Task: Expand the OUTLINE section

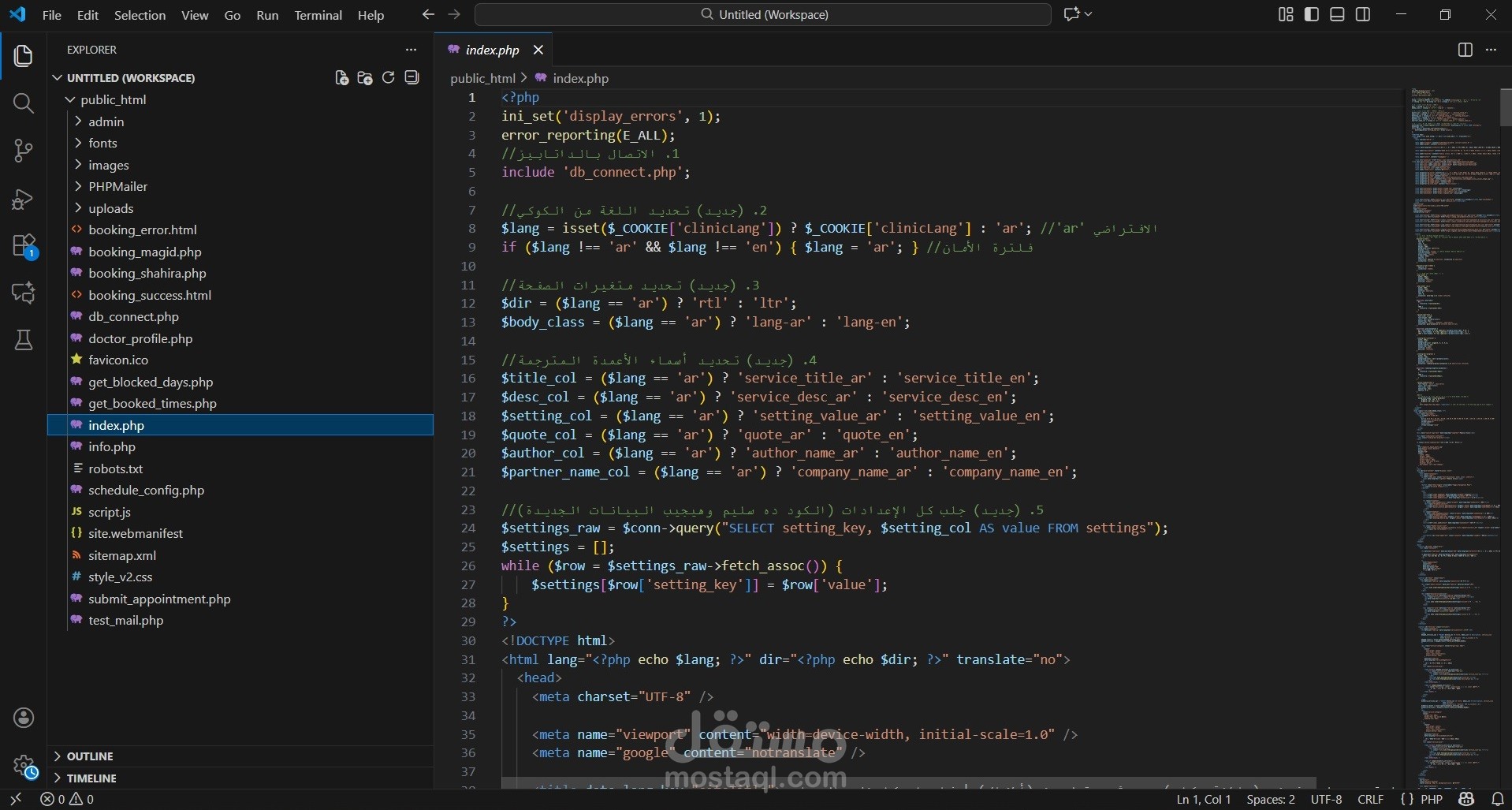Action: pos(90,756)
